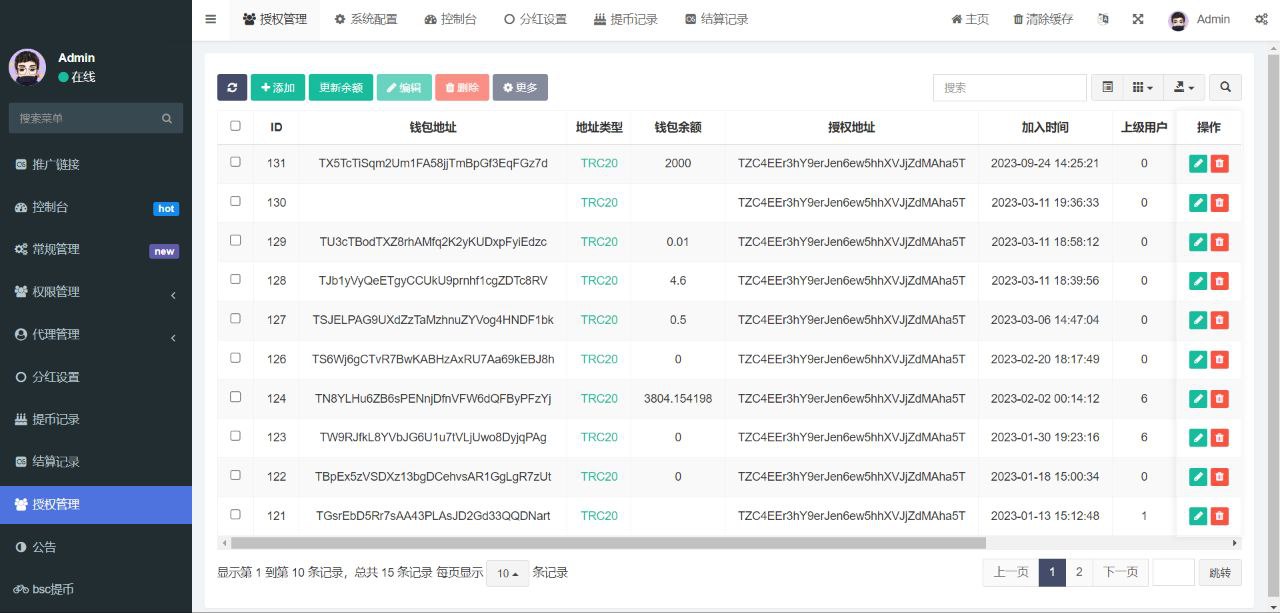Open the rows-per-page dropdown showing 10
Image resolution: width=1280 pixels, height=613 pixels.
pyautogui.click(x=507, y=573)
